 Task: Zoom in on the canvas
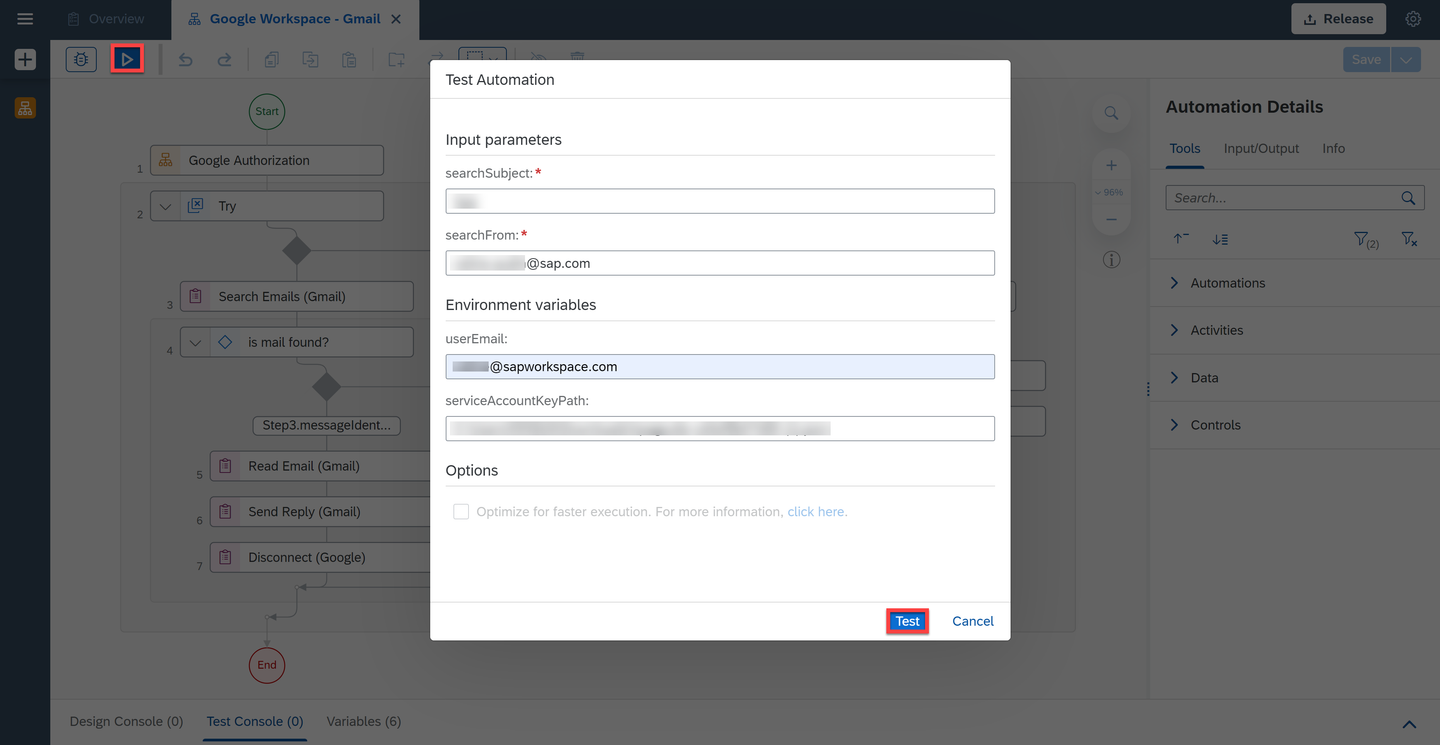pos(1111,166)
